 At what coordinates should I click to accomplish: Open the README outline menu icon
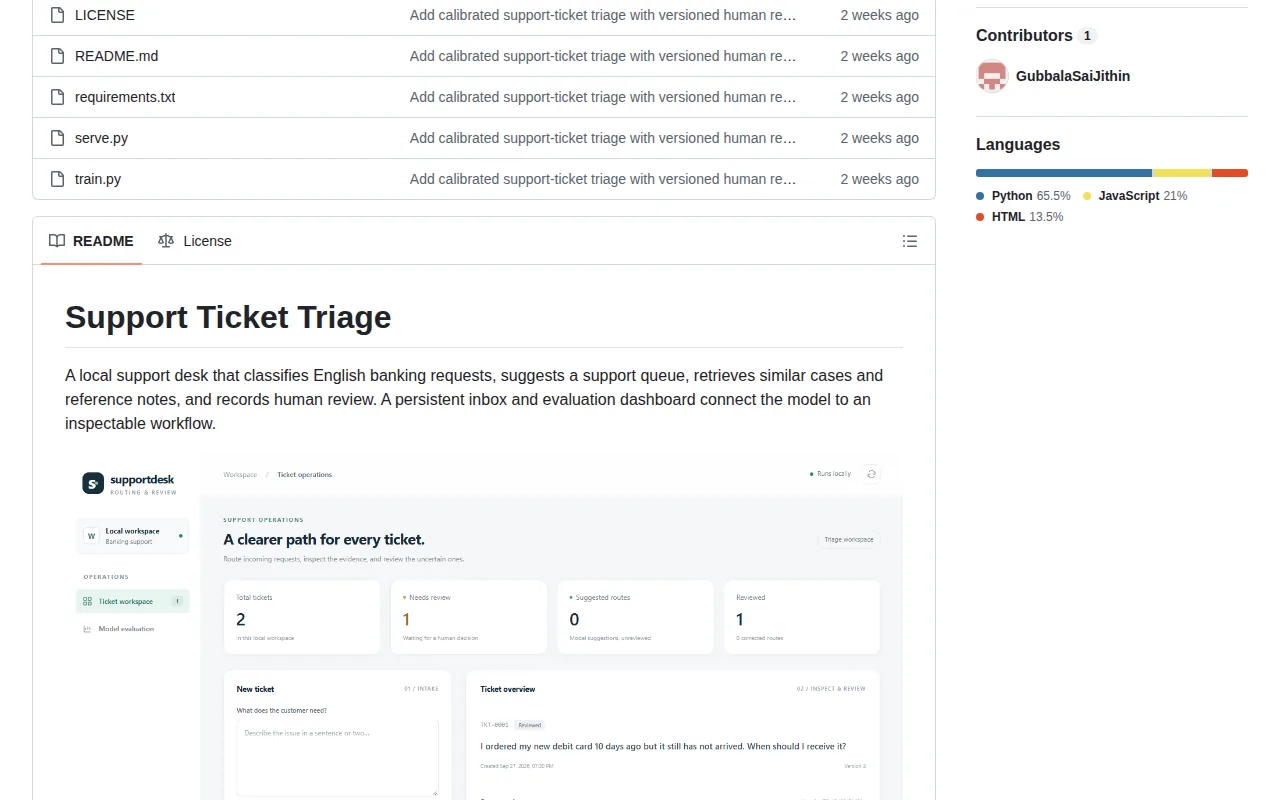[910, 241]
